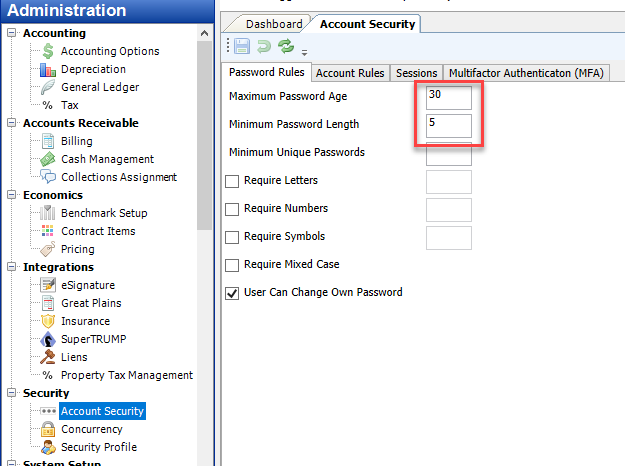Enable the Require Mixed Case checkbox
This screenshot has width=625, height=466.
coord(232,265)
